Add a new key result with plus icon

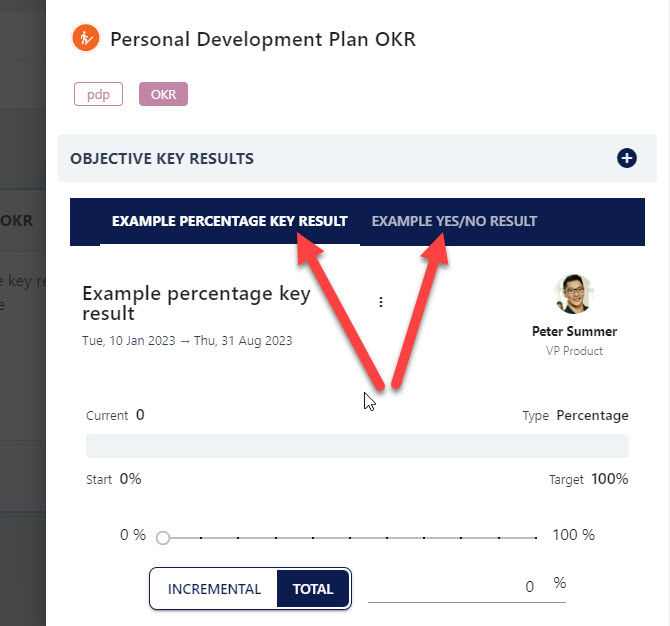pyautogui.click(x=626, y=158)
